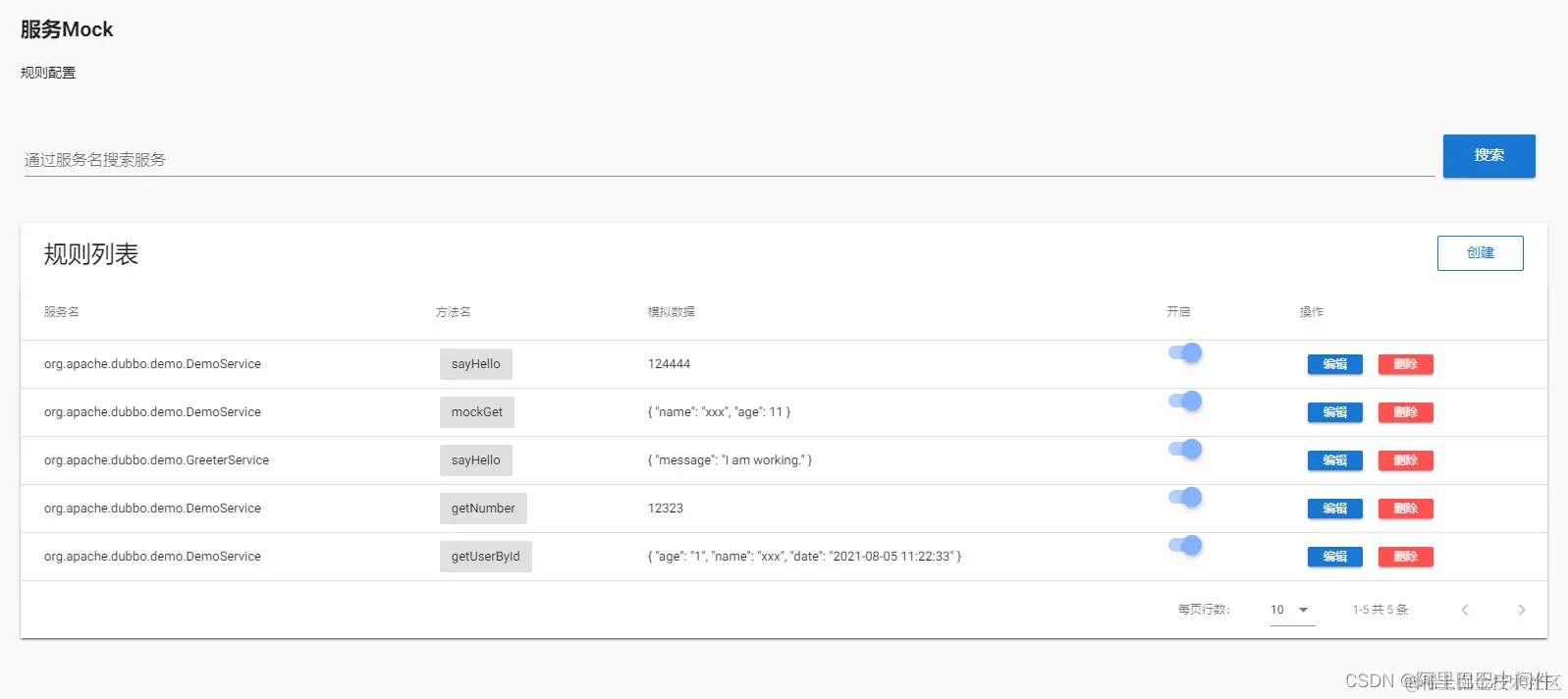Edit the mockGet rule
This screenshot has height=699, width=1568.
(1334, 412)
